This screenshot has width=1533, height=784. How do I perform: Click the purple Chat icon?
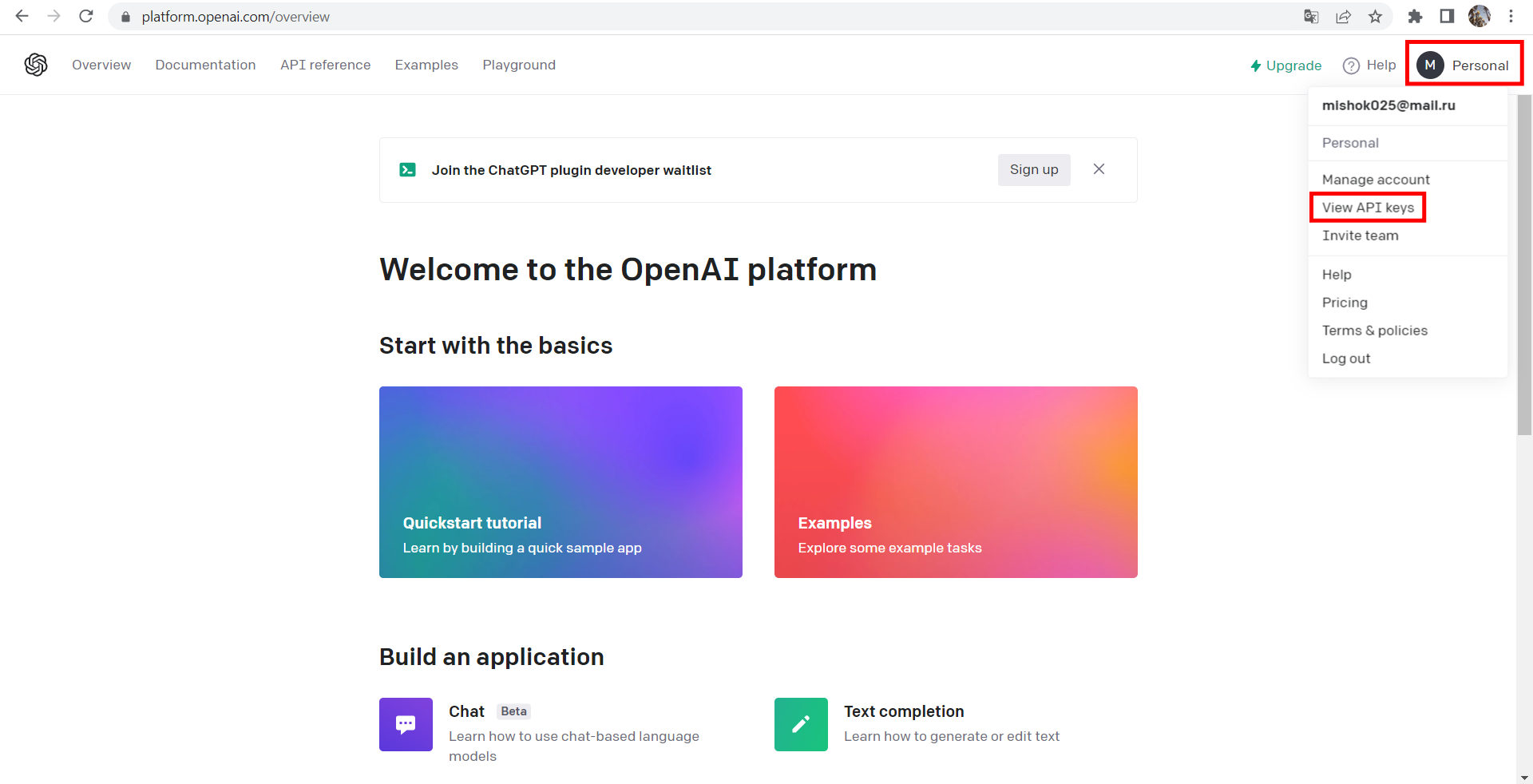406,724
